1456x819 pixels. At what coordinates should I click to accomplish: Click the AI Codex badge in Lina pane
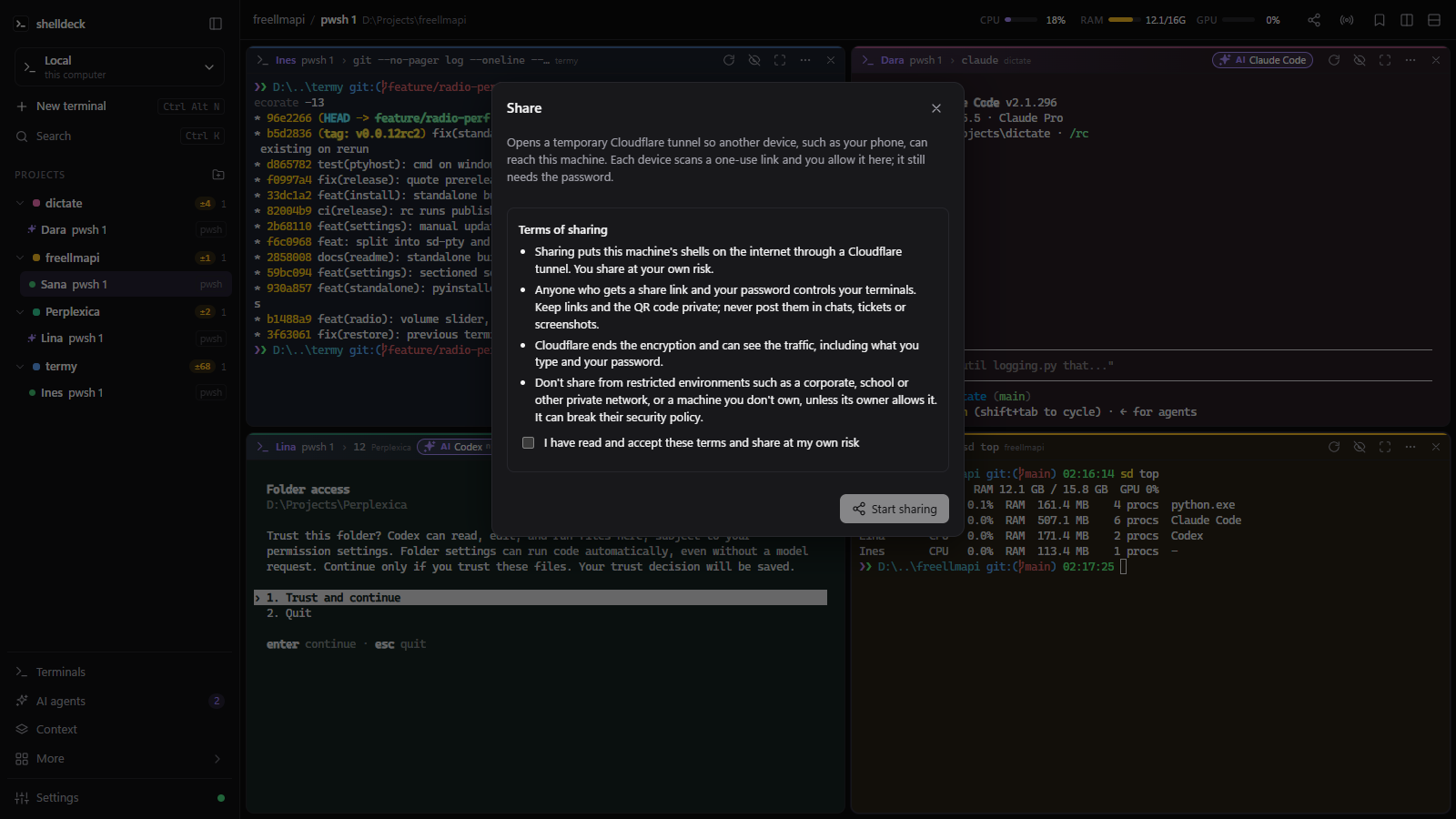tap(455, 447)
